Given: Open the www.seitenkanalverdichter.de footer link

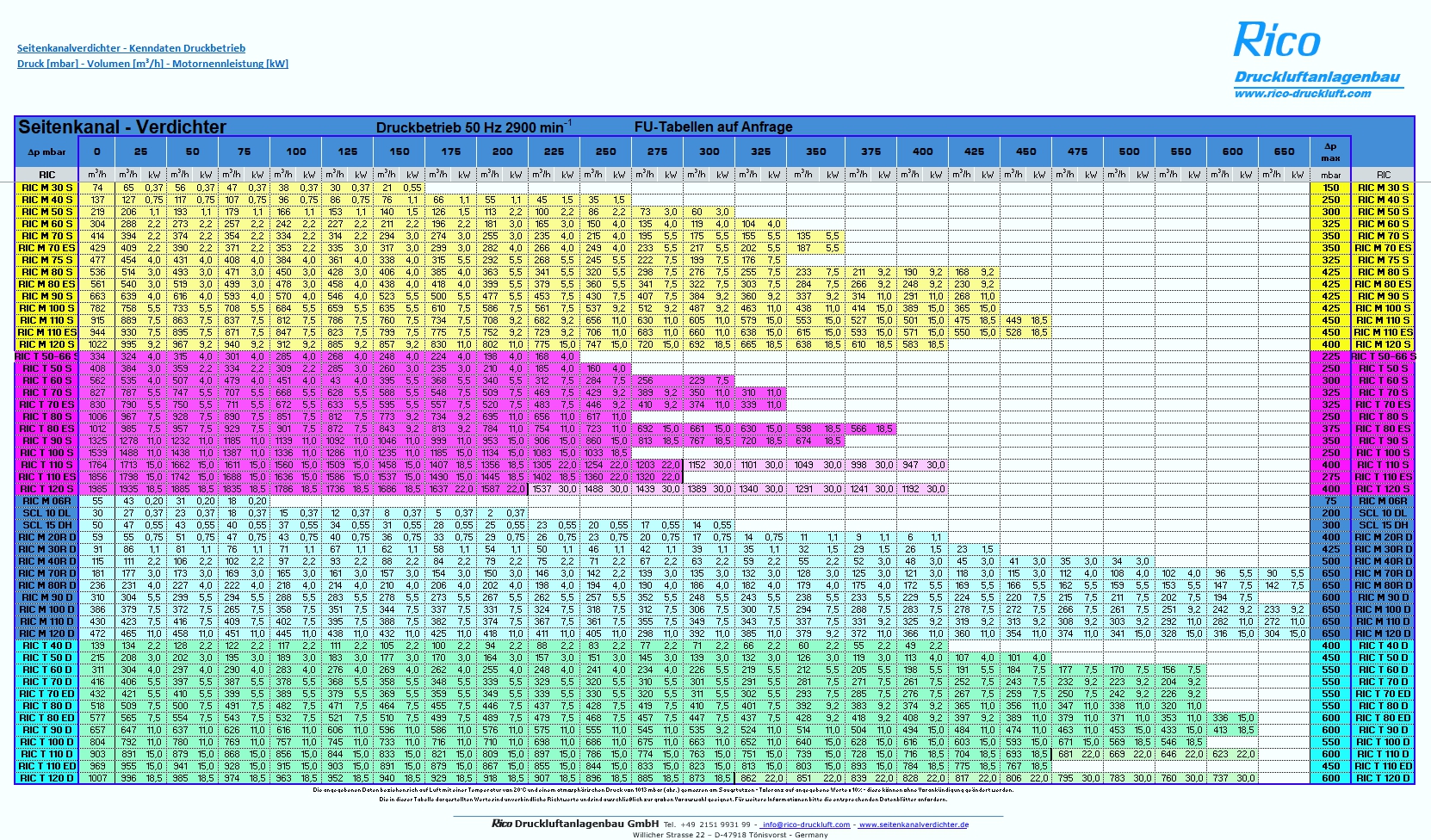Looking at the screenshot, I should click(x=914, y=825).
